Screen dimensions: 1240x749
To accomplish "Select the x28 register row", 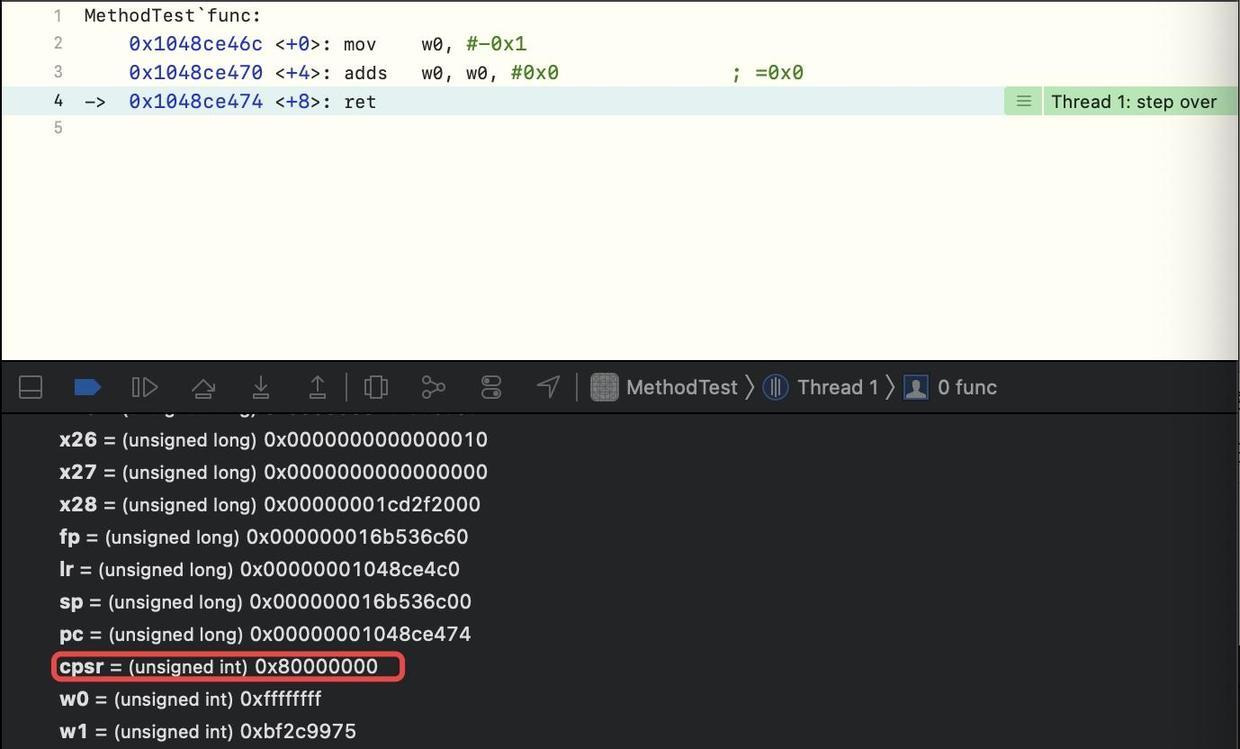I will coord(270,504).
